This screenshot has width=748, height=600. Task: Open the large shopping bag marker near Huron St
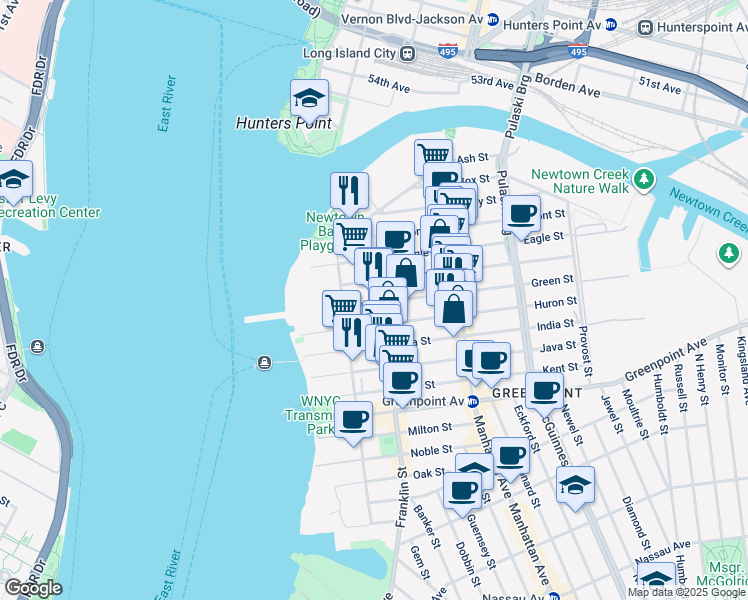(x=453, y=309)
